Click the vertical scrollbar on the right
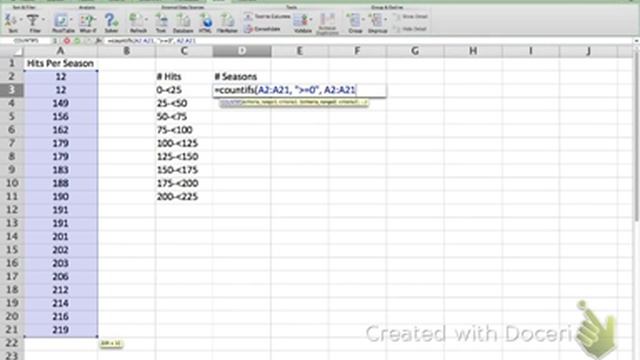The height and width of the screenshot is (360, 640). 636,135
